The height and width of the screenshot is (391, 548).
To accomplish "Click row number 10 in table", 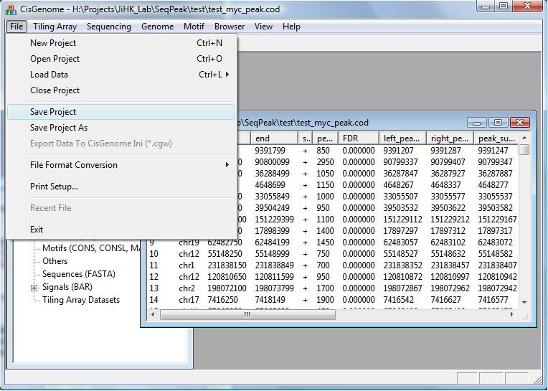I will point(154,254).
